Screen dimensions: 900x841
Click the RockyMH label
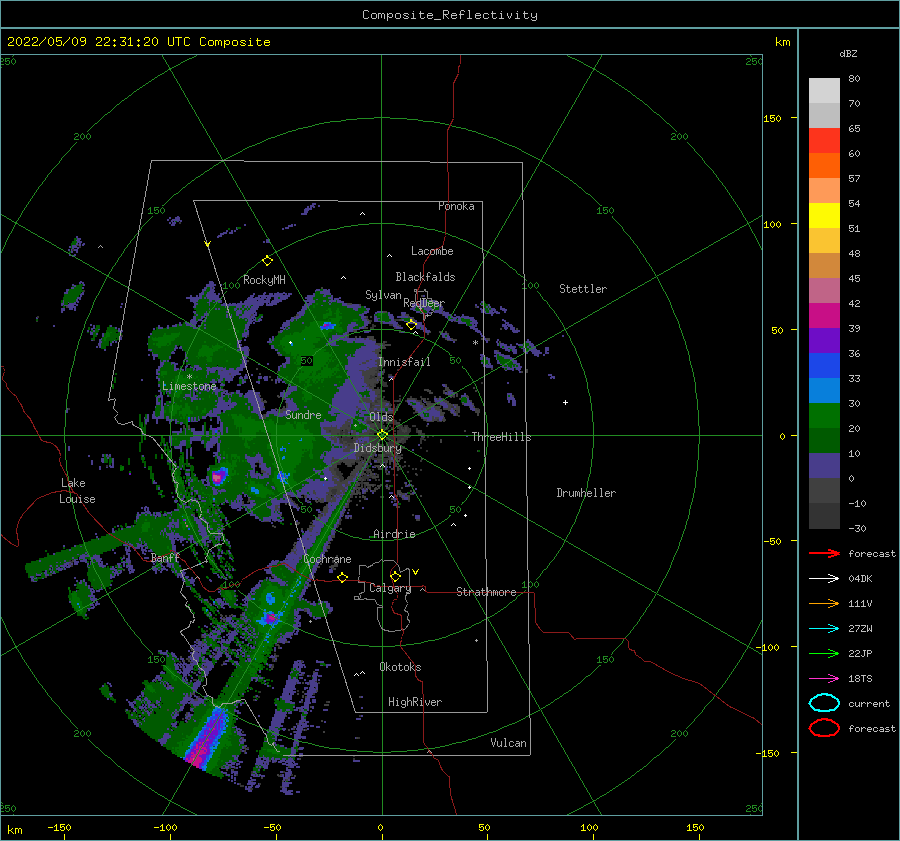click(264, 280)
